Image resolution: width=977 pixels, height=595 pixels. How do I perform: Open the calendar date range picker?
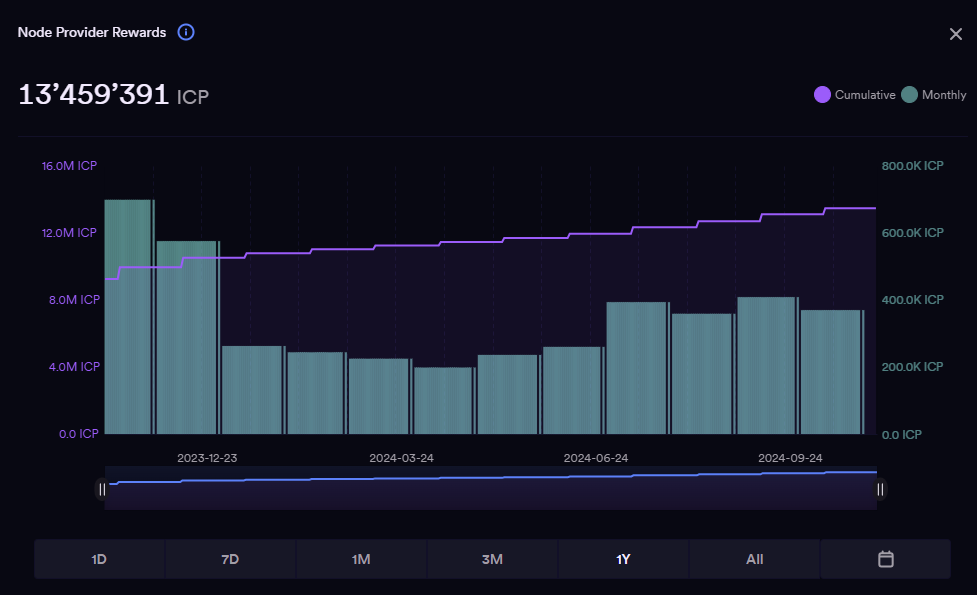click(x=885, y=559)
